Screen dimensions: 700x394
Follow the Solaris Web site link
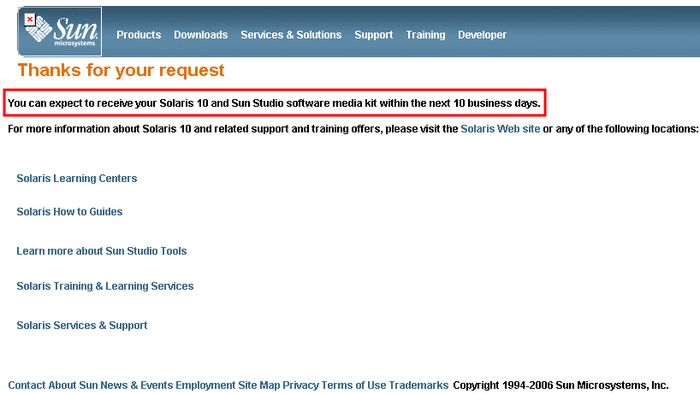(500, 129)
